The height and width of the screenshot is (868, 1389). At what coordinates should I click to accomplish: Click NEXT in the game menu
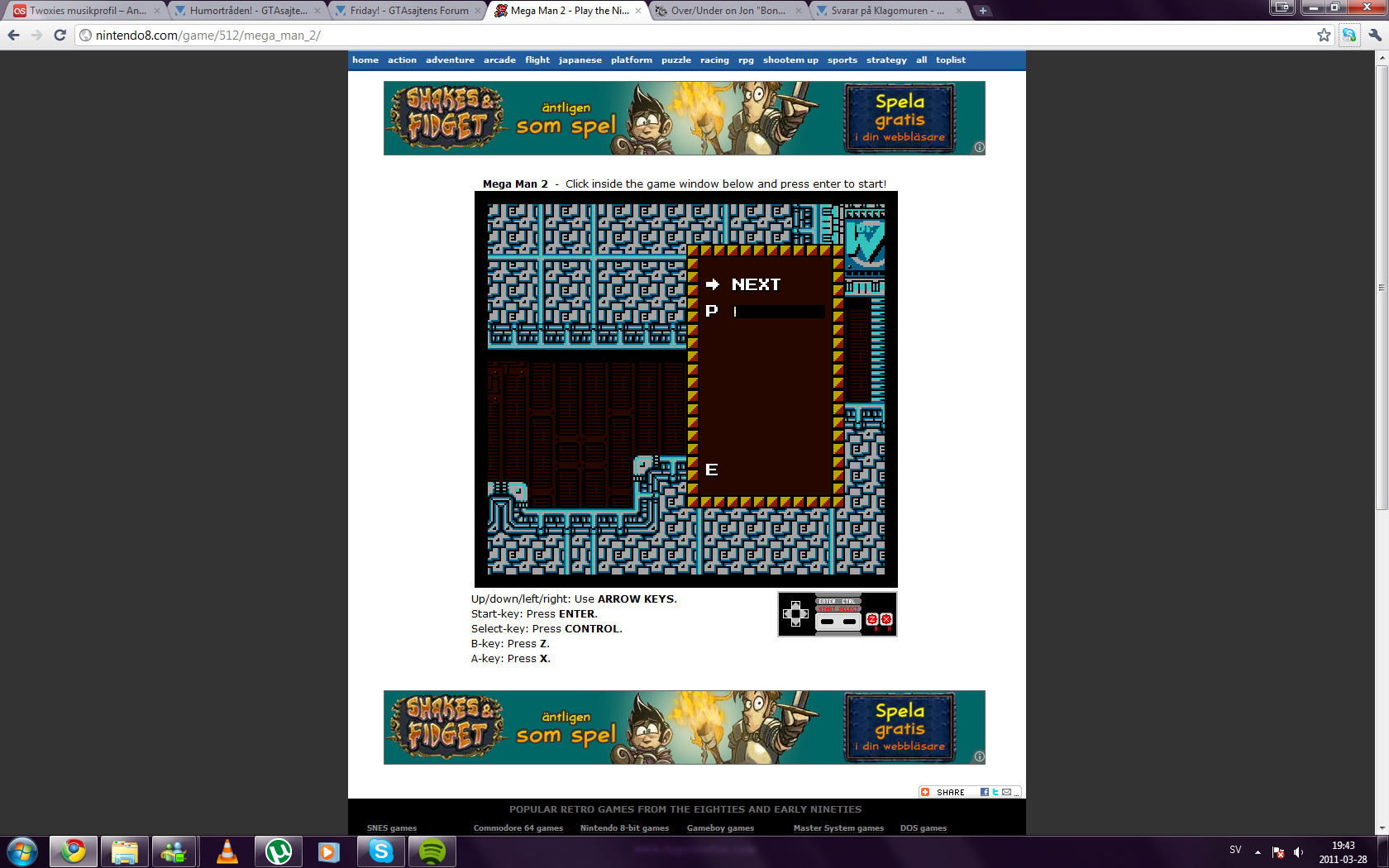[x=756, y=284]
